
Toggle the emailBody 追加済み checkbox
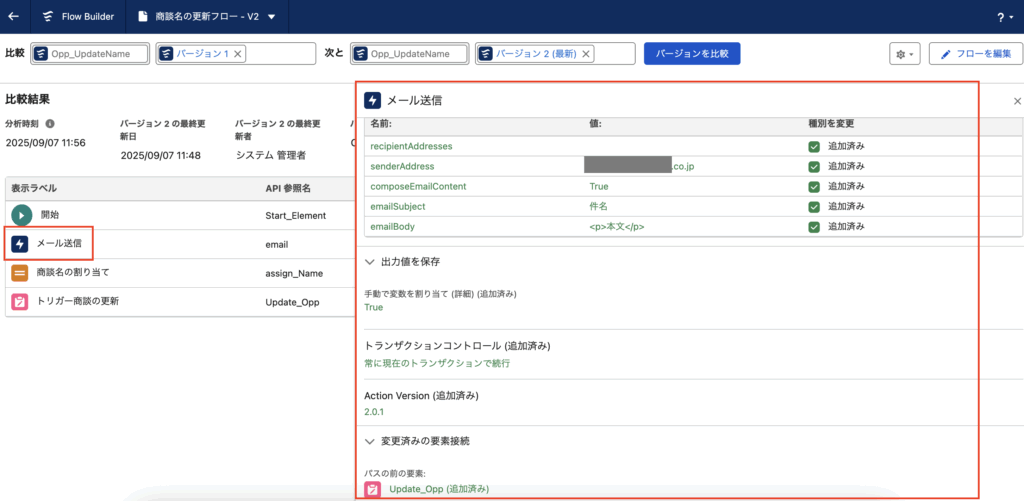[x=815, y=226]
